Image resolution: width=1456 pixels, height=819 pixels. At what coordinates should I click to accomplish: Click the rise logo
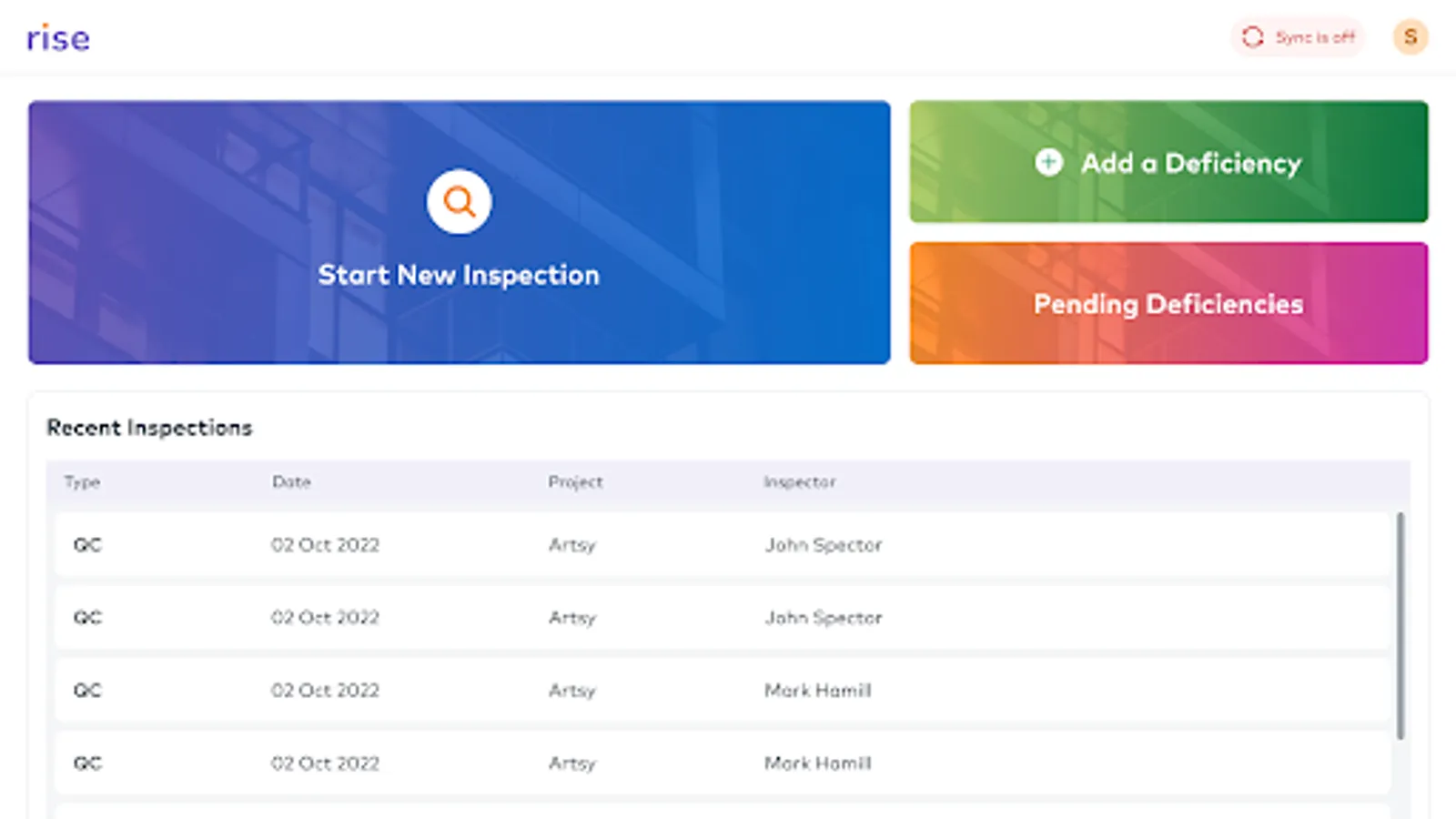coord(58,38)
